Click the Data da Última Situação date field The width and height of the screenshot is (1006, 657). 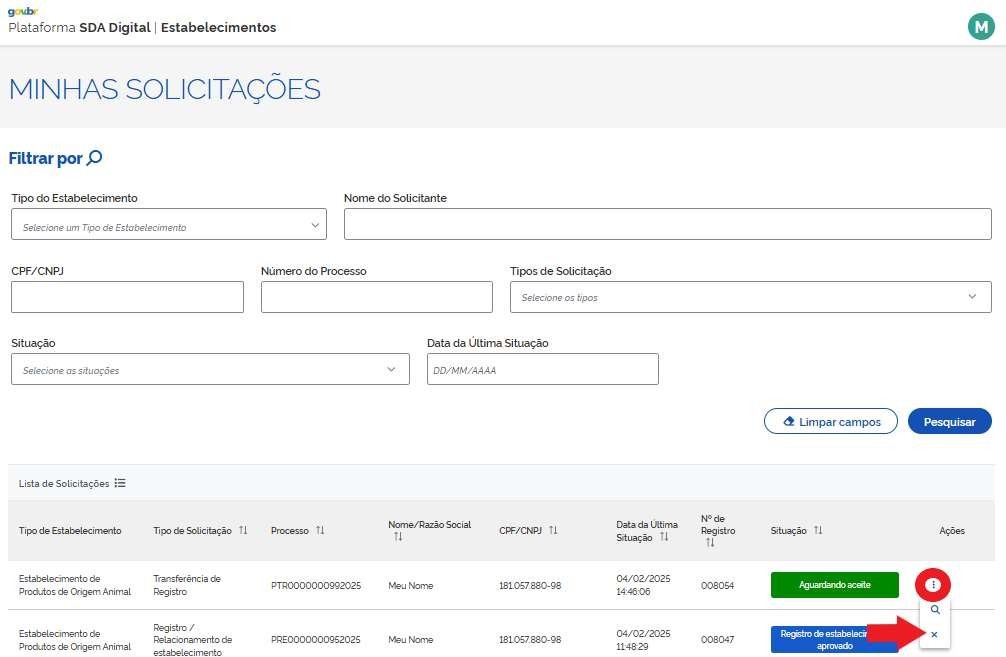tap(542, 369)
